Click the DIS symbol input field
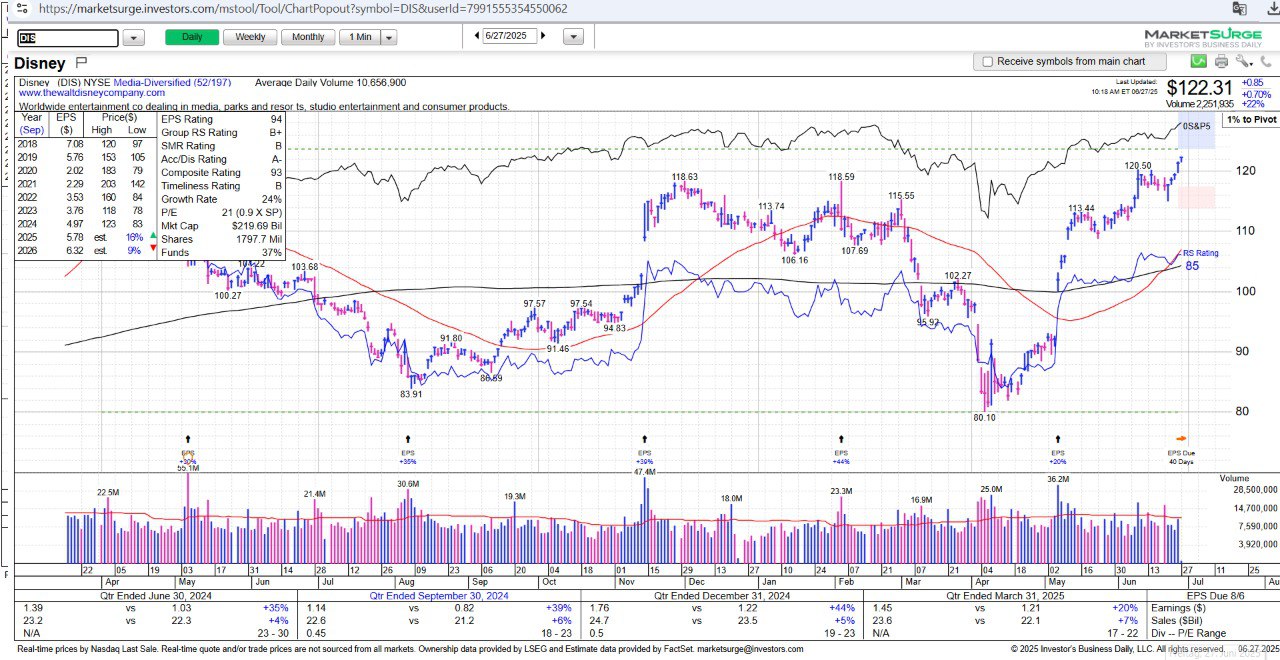This screenshot has height=660, width=1280. [x=68, y=38]
